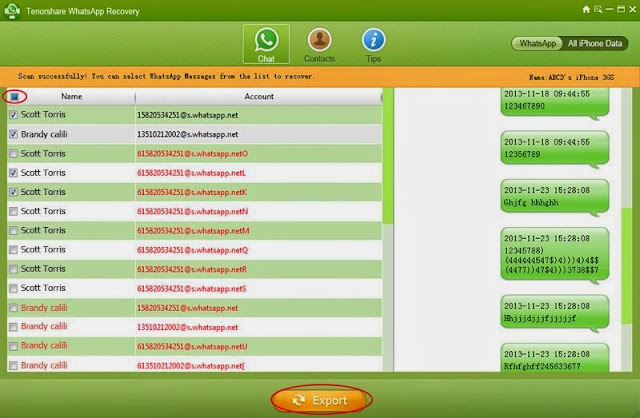Click the Tenorshare app logo icon
640x418 pixels.
[12, 10]
